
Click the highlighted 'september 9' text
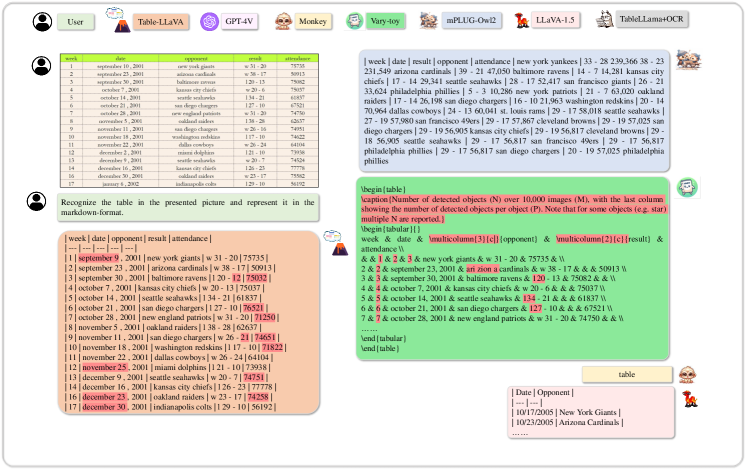click(x=98, y=258)
